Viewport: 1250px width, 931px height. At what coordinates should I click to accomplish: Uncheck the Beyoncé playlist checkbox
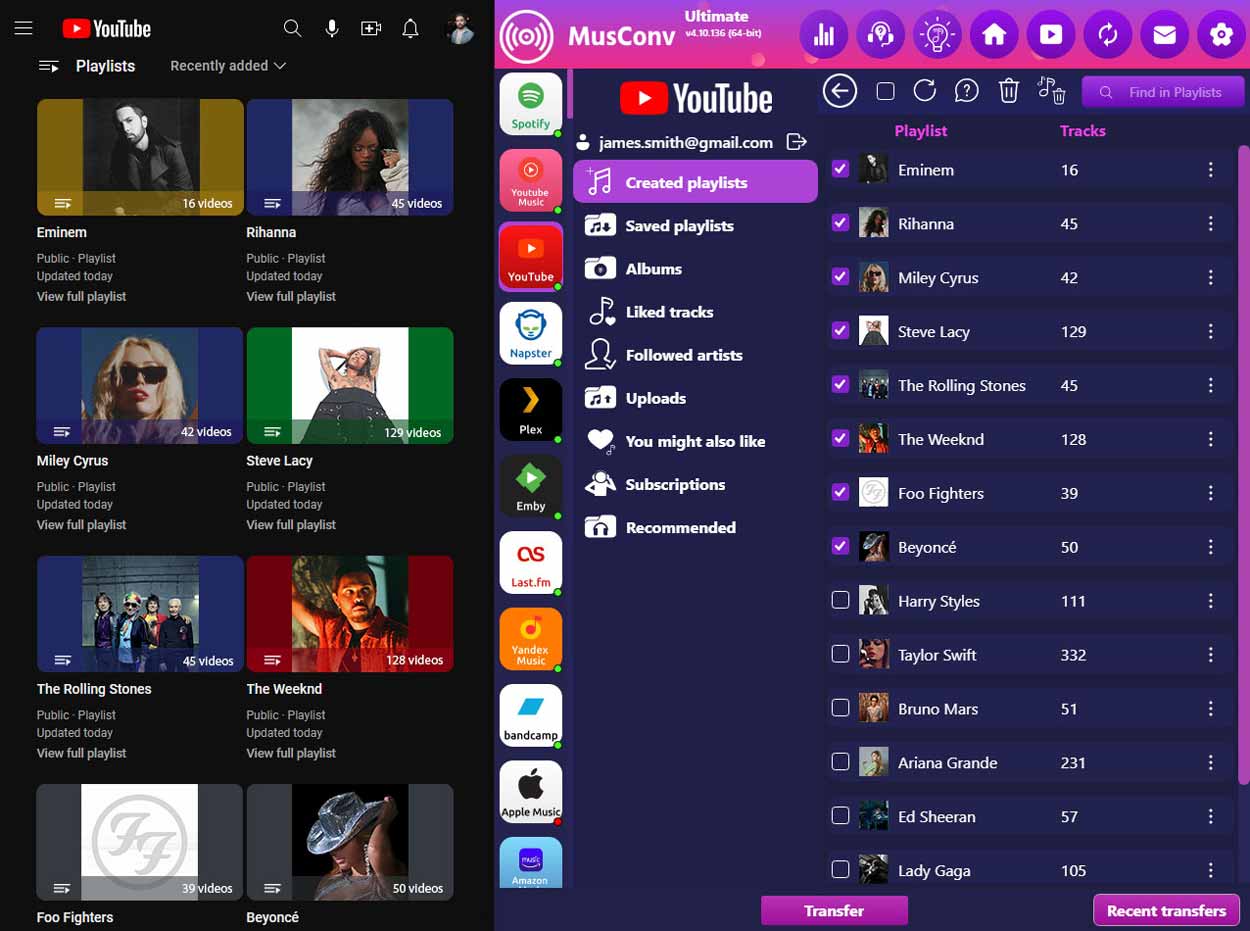tap(840, 546)
